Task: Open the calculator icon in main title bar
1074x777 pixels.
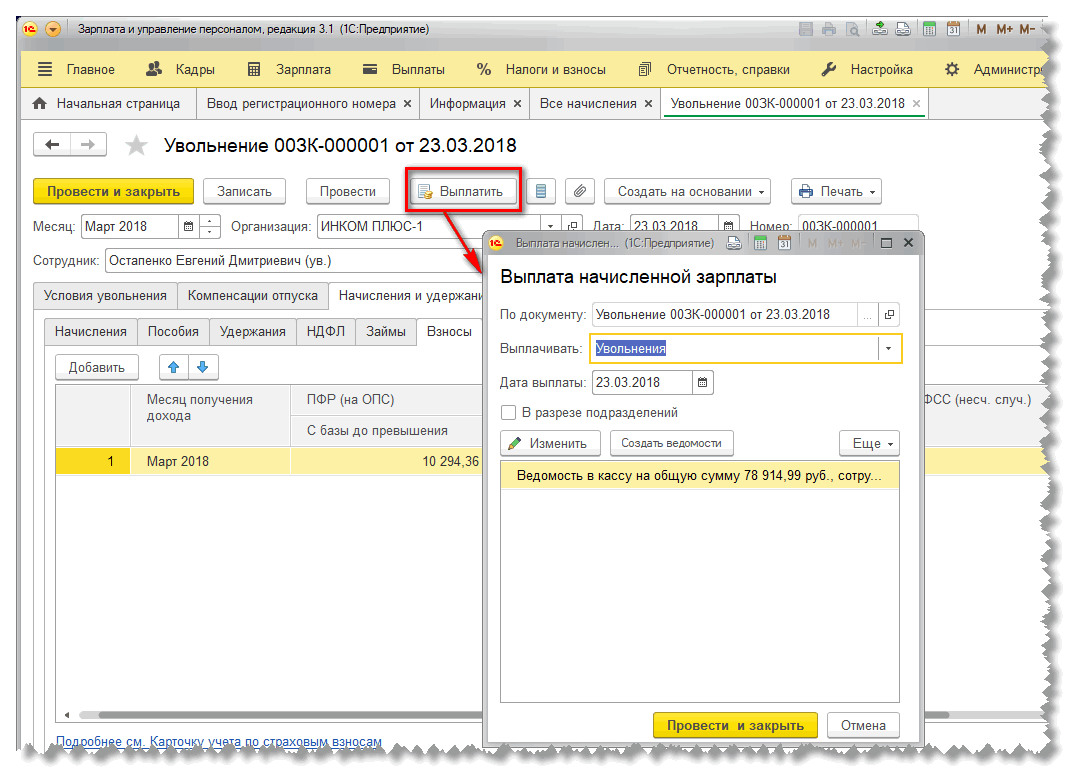Action: click(x=929, y=29)
